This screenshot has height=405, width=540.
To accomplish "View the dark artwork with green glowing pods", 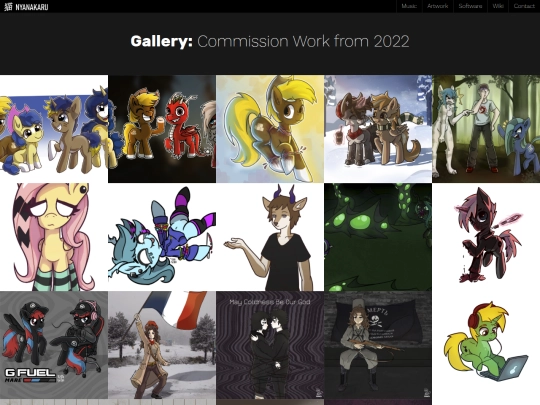I will pos(378,237).
